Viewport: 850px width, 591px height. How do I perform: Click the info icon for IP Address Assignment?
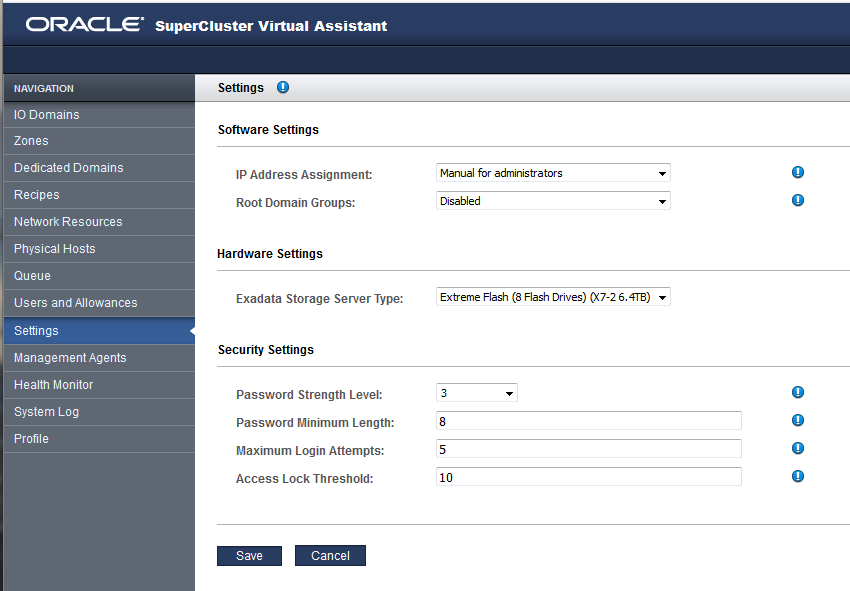pyautogui.click(x=797, y=172)
